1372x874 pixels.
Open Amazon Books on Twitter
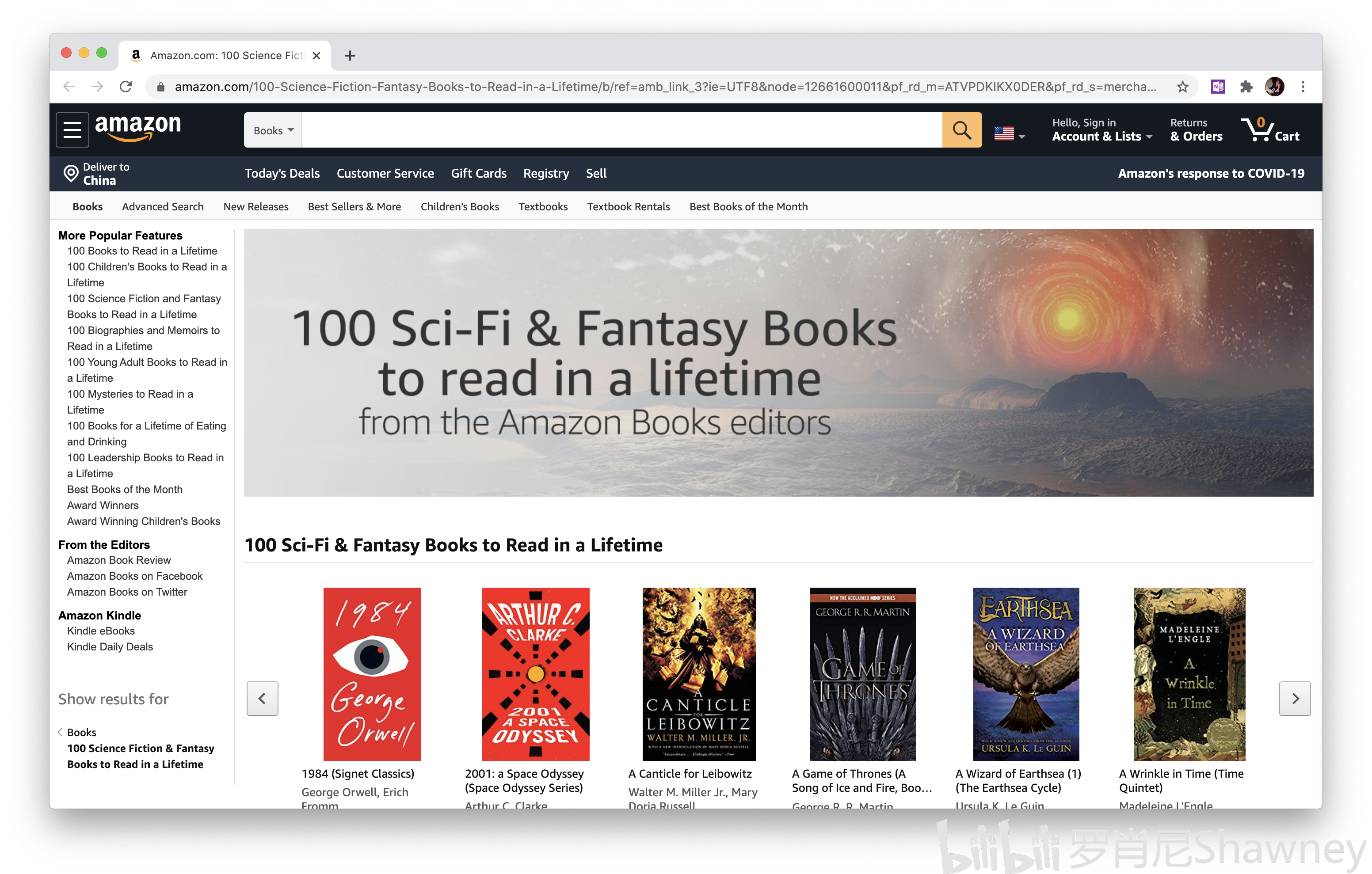click(x=127, y=592)
